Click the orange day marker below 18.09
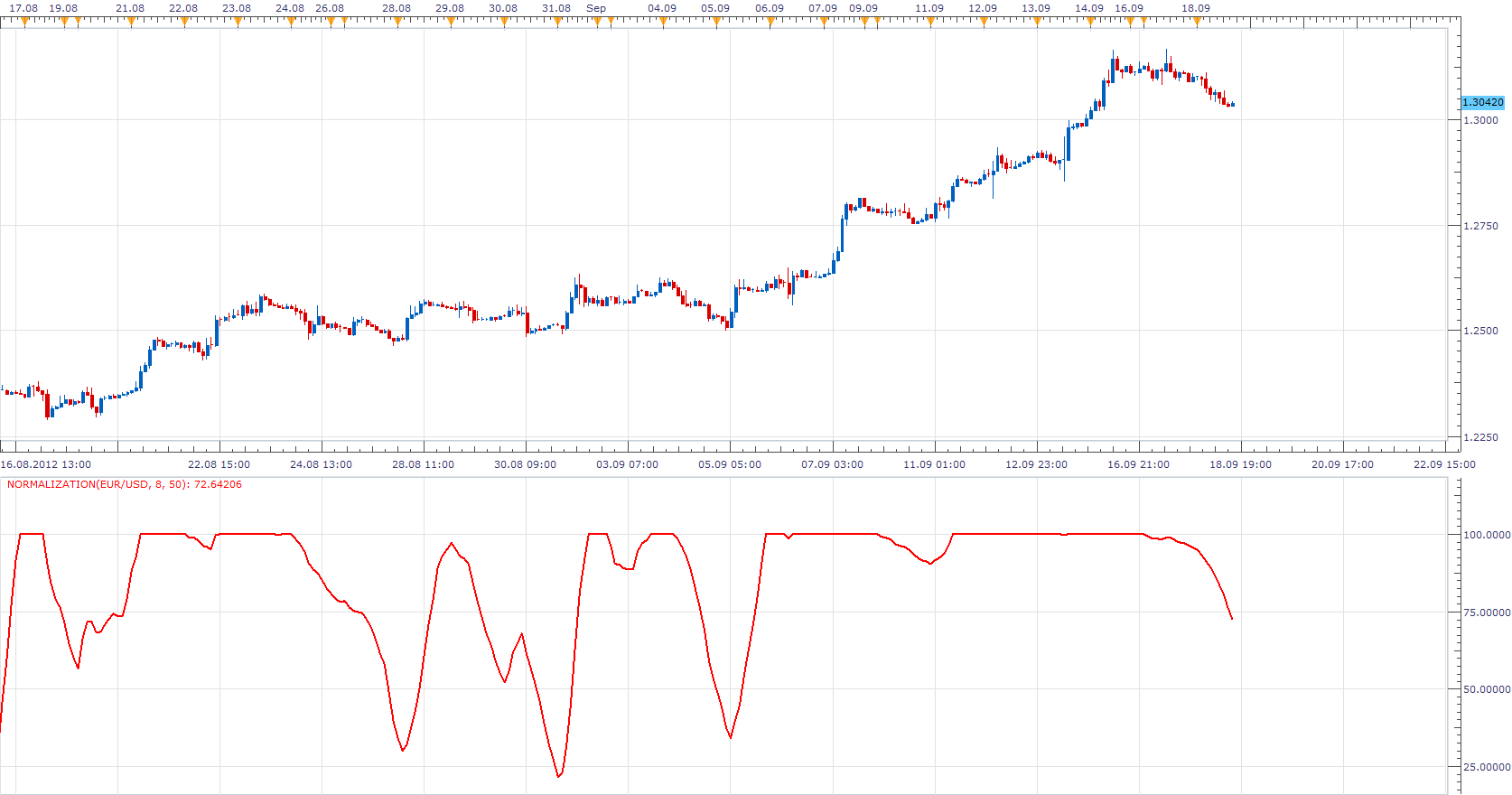1512x795 pixels. [x=1197, y=22]
